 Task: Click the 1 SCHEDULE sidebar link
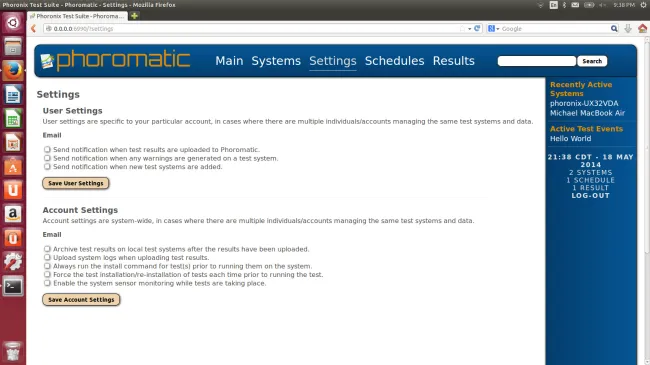[x=591, y=180]
